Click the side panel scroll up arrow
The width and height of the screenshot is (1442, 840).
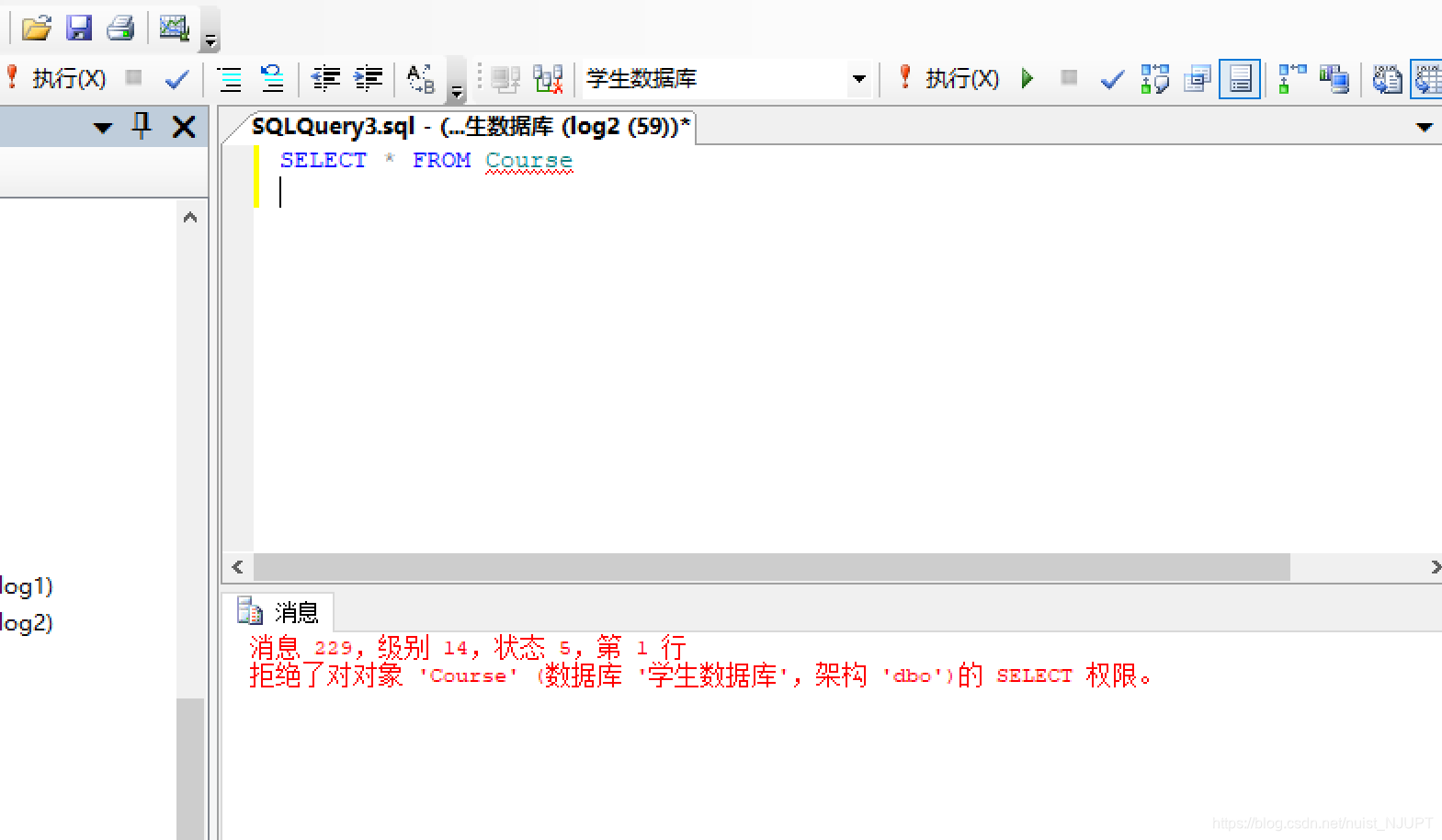[190, 218]
